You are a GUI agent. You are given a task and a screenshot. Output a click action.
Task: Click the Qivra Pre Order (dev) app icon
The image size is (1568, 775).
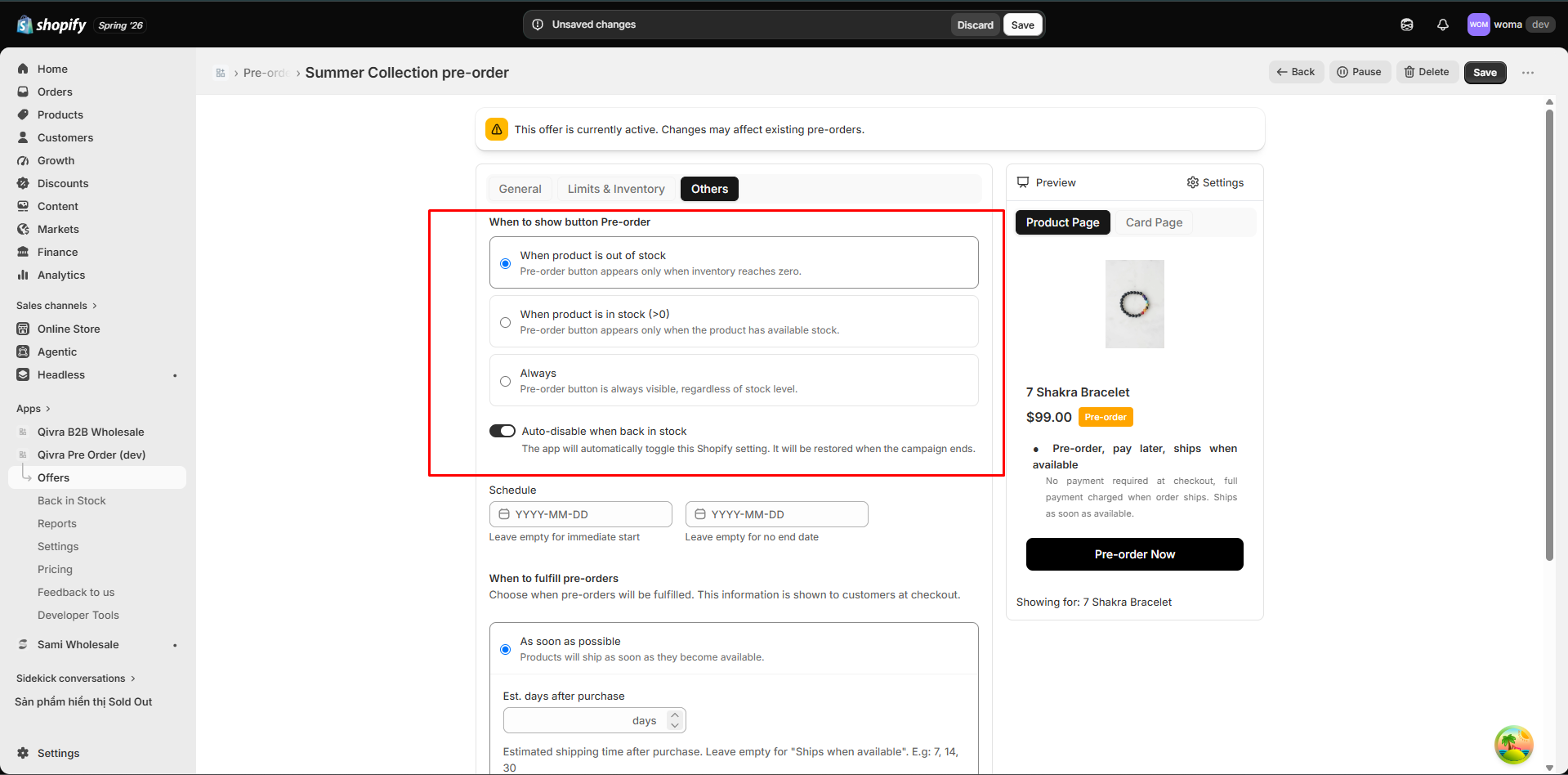tap(23, 455)
